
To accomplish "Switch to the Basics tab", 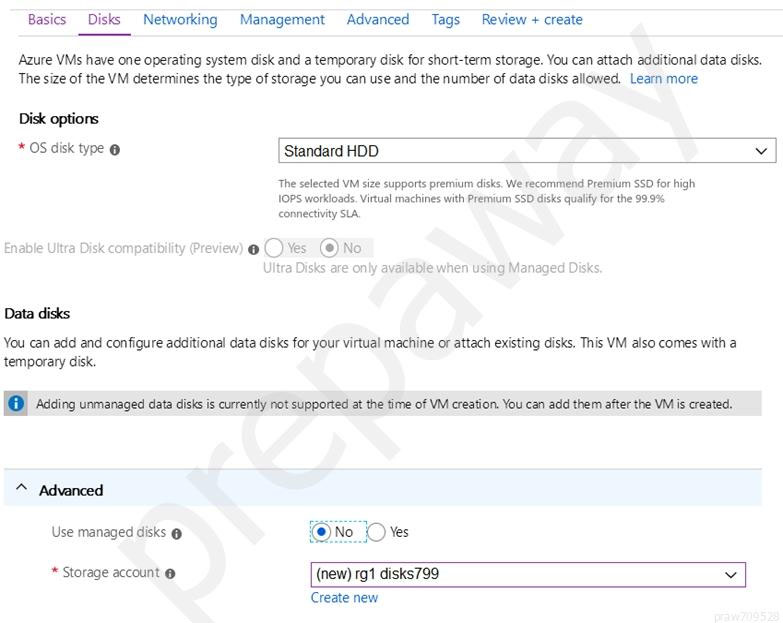I will click(x=47, y=19).
